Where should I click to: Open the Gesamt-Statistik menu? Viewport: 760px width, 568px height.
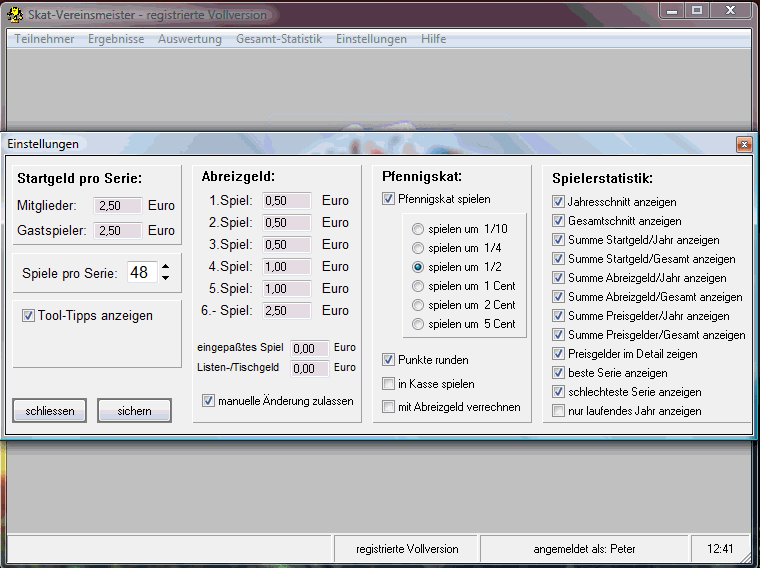click(279, 39)
